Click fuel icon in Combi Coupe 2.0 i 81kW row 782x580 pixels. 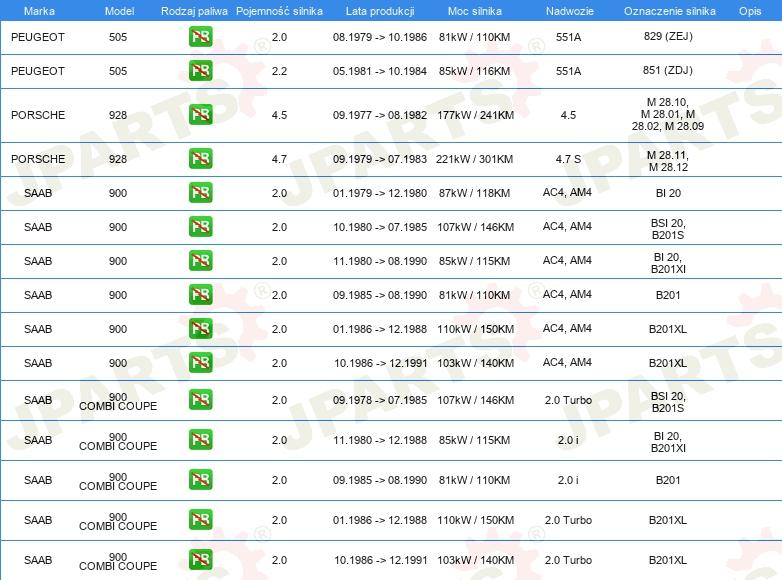coord(200,479)
